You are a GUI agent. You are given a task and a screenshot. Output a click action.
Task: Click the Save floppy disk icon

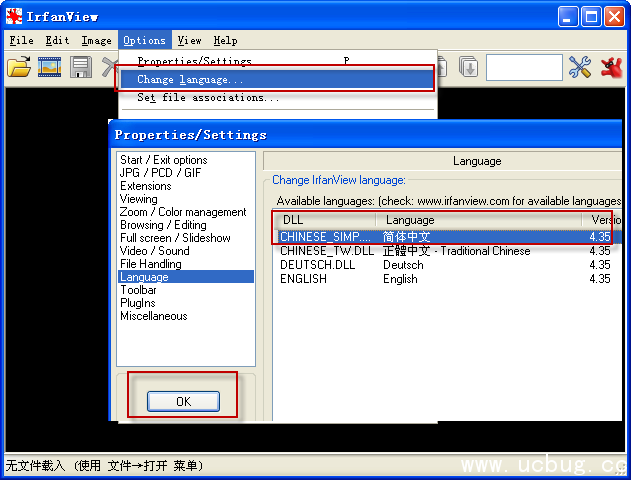81,67
